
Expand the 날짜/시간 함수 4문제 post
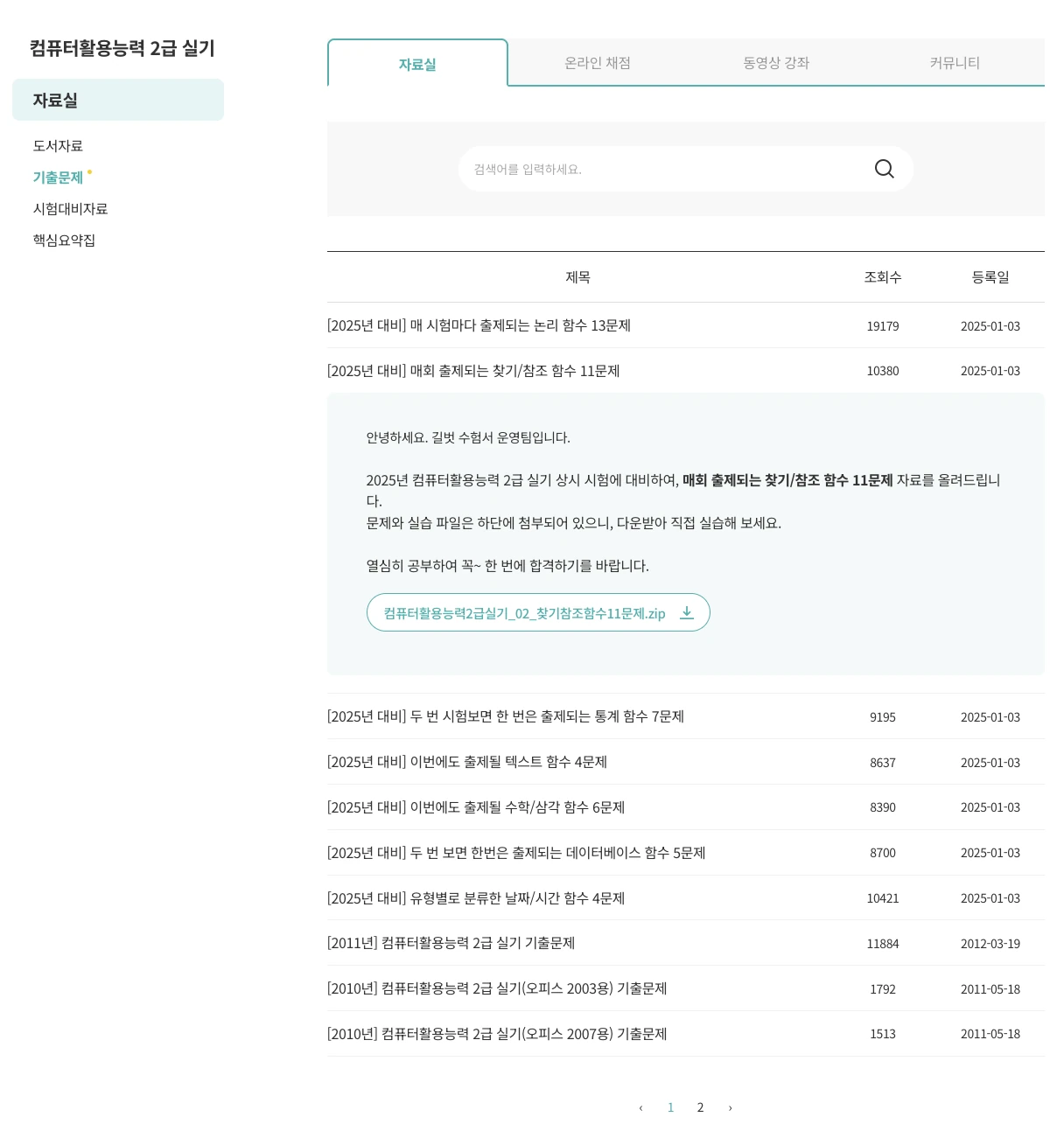[x=474, y=897]
